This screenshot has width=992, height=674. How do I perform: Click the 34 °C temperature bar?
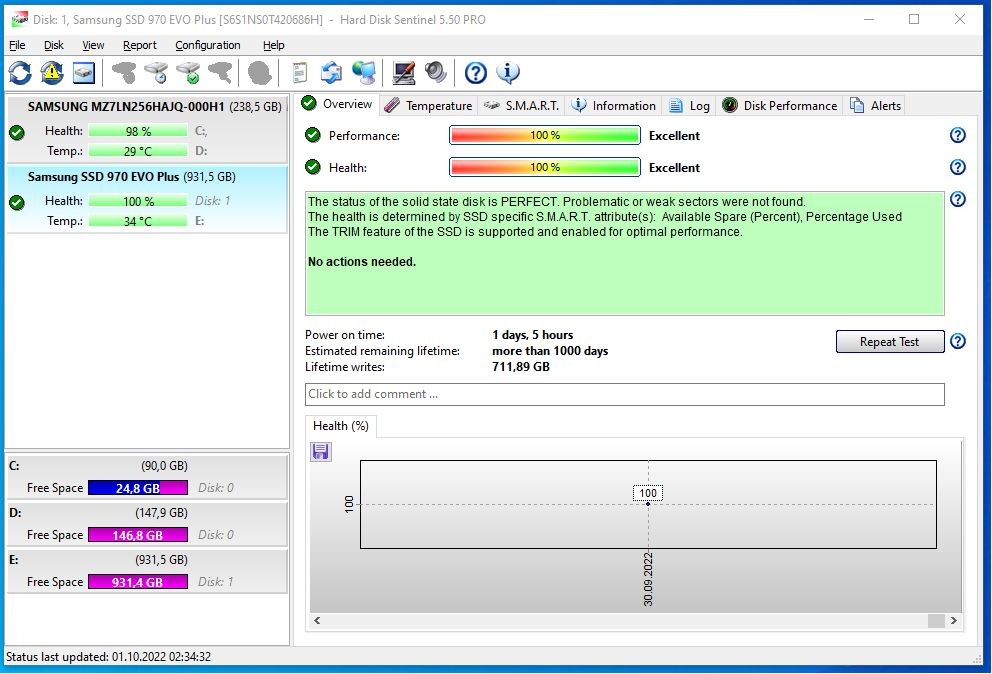pyautogui.click(x=138, y=221)
